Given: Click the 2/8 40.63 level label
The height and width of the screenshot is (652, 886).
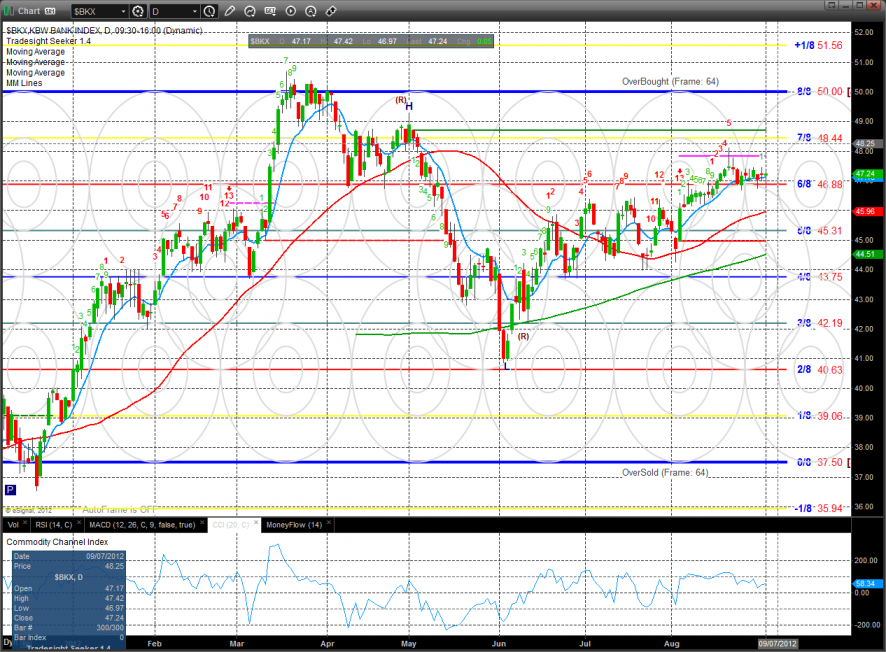Looking at the screenshot, I should tap(819, 370).
